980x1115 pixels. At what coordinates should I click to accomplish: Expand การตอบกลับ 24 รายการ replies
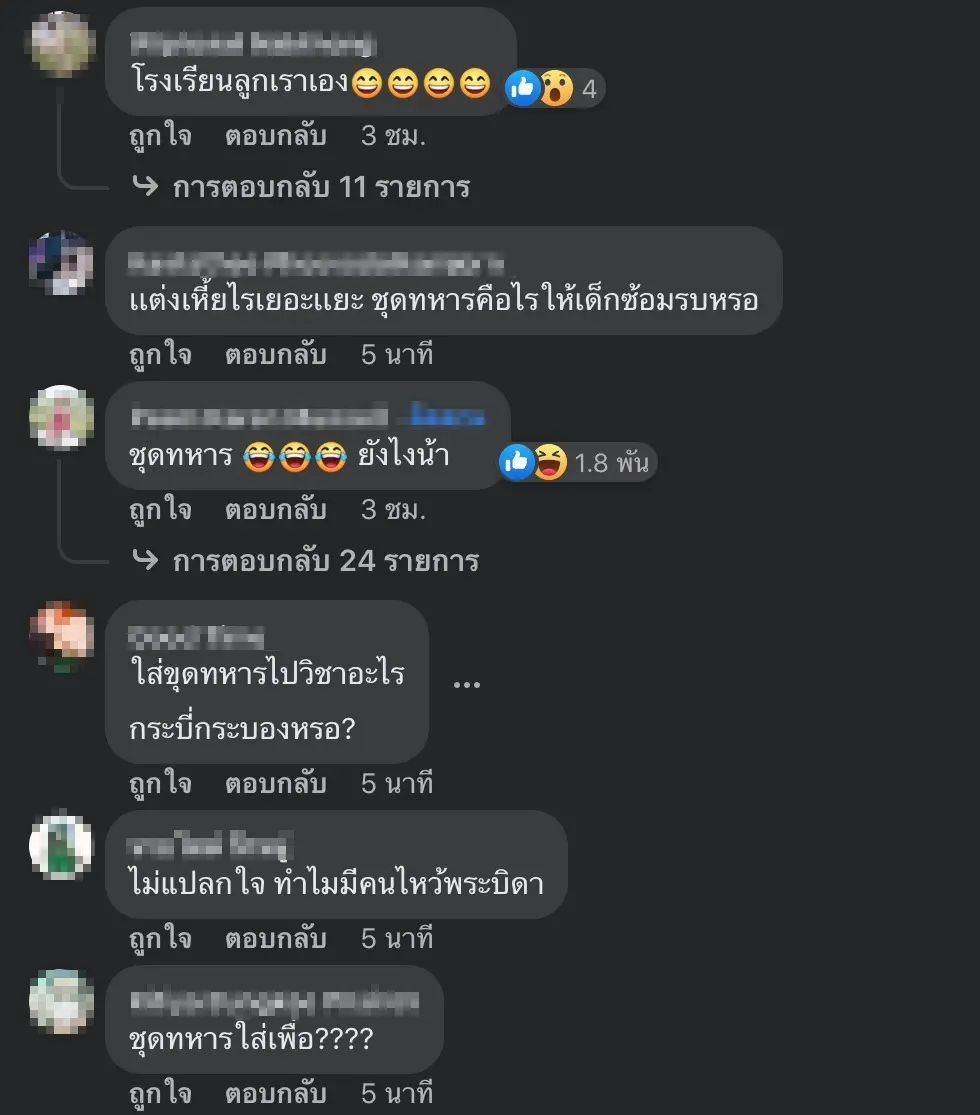(x=326, y=561)
